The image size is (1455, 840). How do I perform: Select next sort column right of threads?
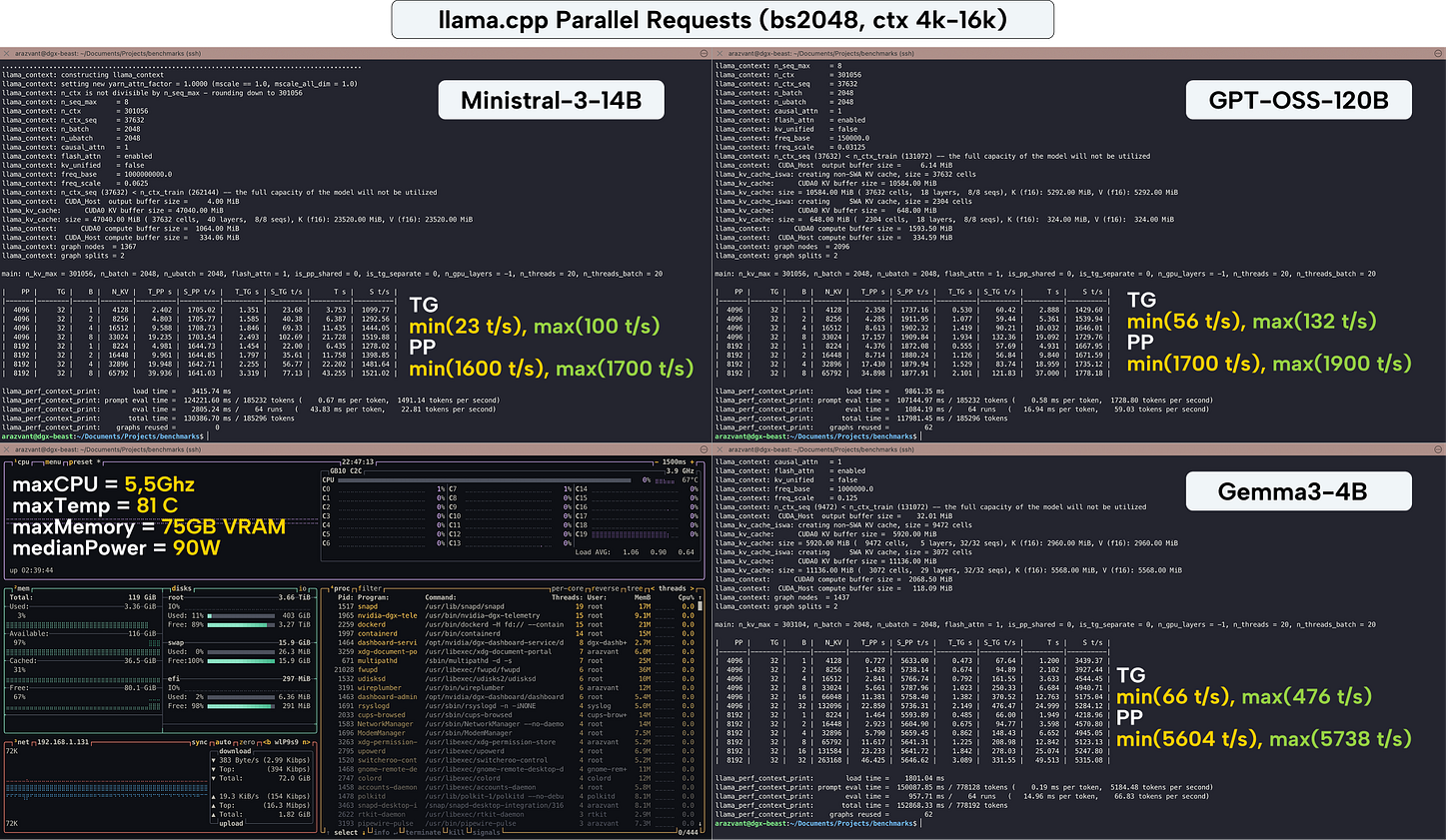[694, 588]
